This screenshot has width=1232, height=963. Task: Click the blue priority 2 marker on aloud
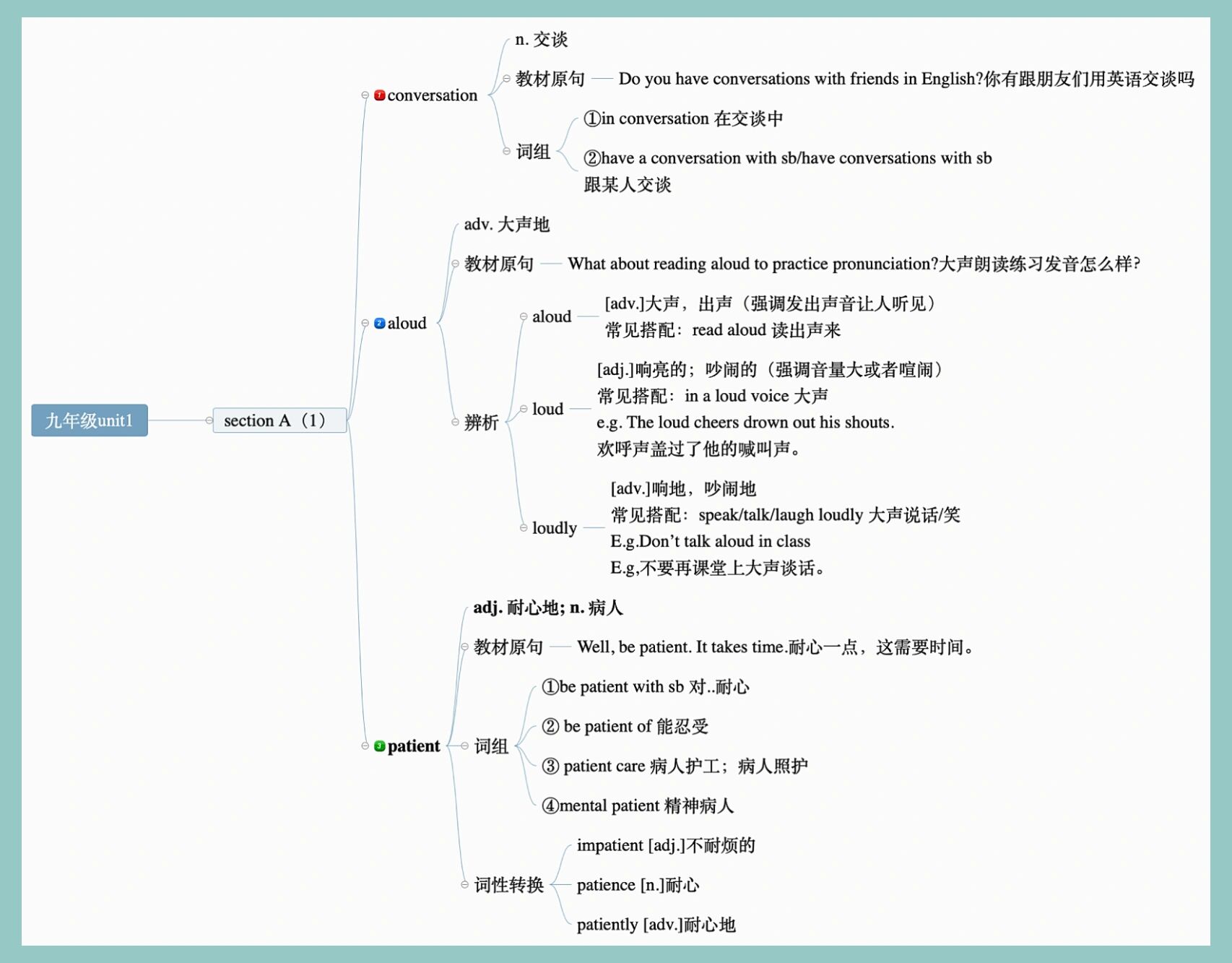click(380, 323)
